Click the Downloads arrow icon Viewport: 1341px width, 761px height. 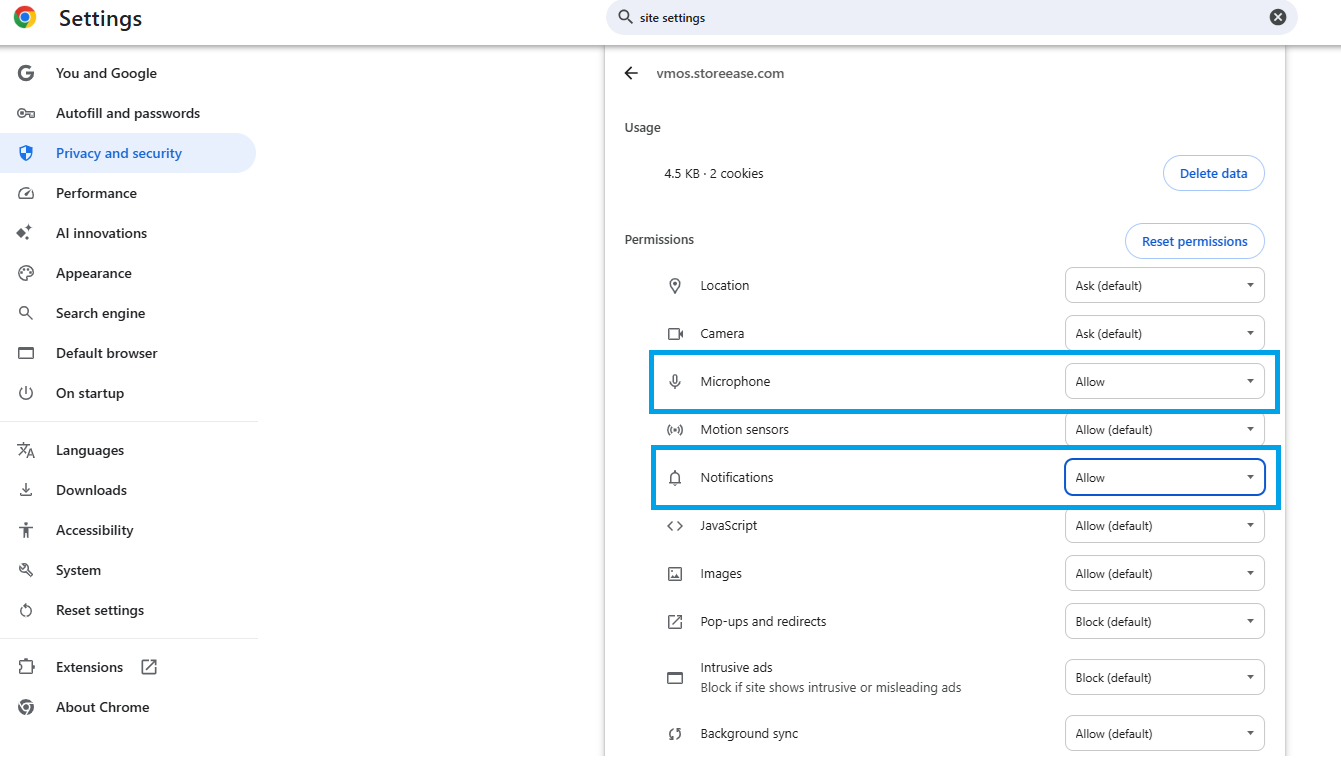[26, 490]
